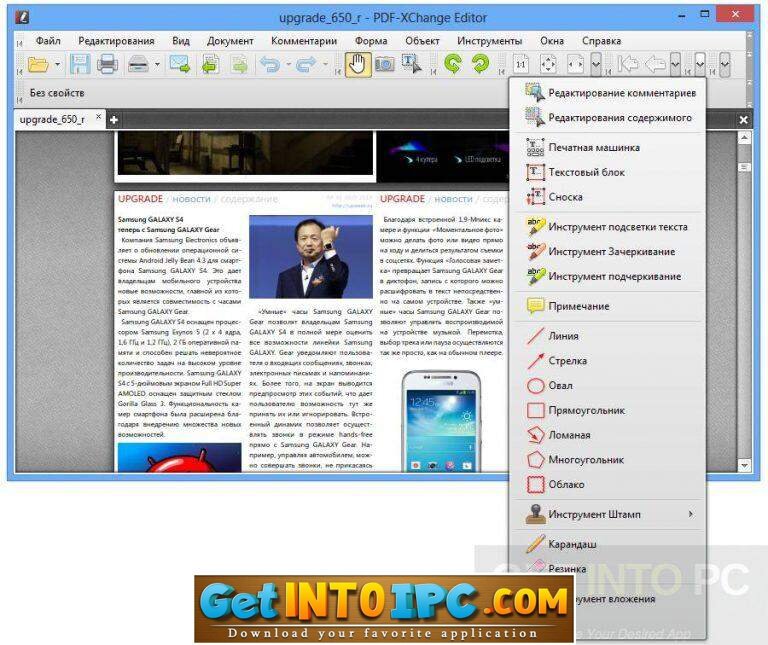768x645 pixels.
Task: Choose Редактирование комментариев tool
Action: 607,93
